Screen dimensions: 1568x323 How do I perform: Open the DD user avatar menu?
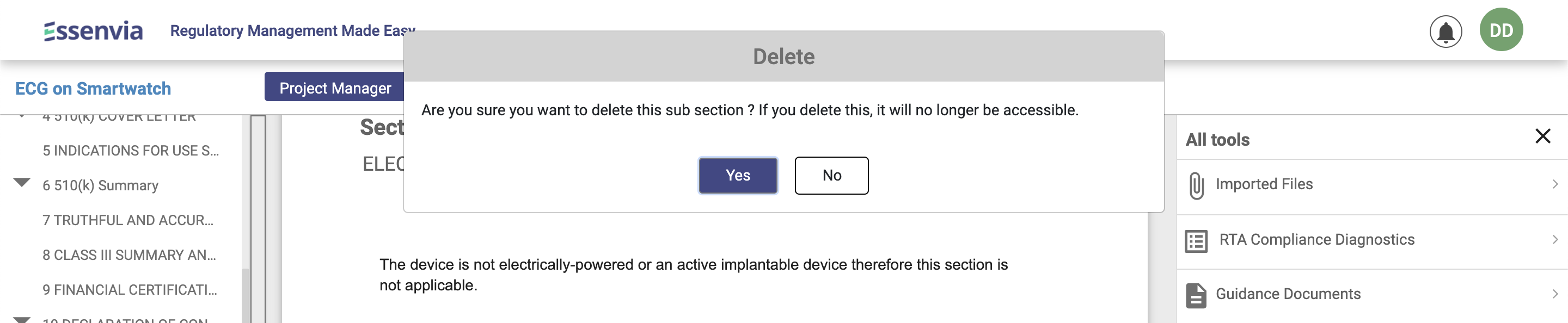pyautogui.click(x=1500, y=30)
